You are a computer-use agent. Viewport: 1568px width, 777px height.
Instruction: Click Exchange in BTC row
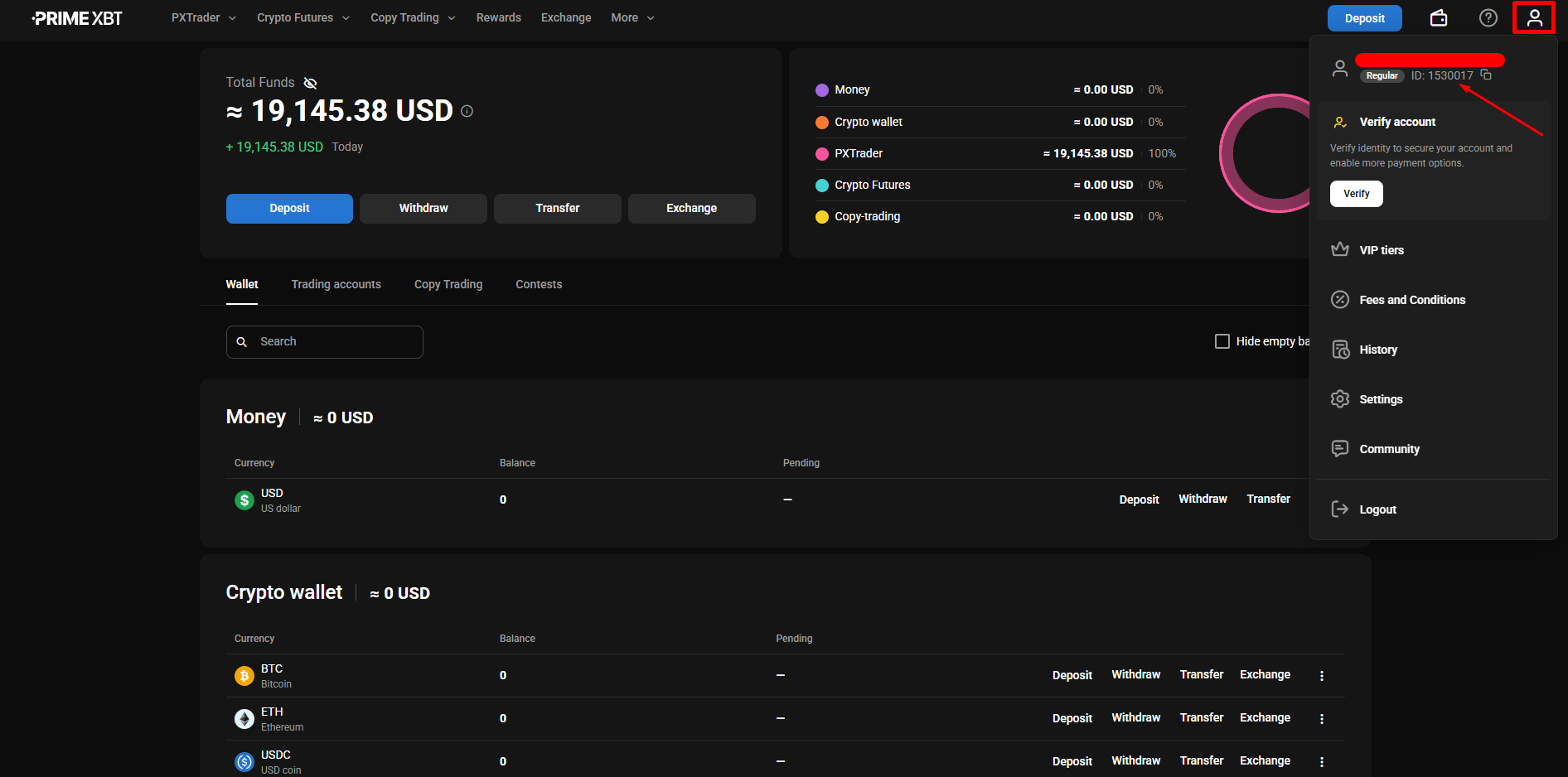click(x=1265, y=675)
